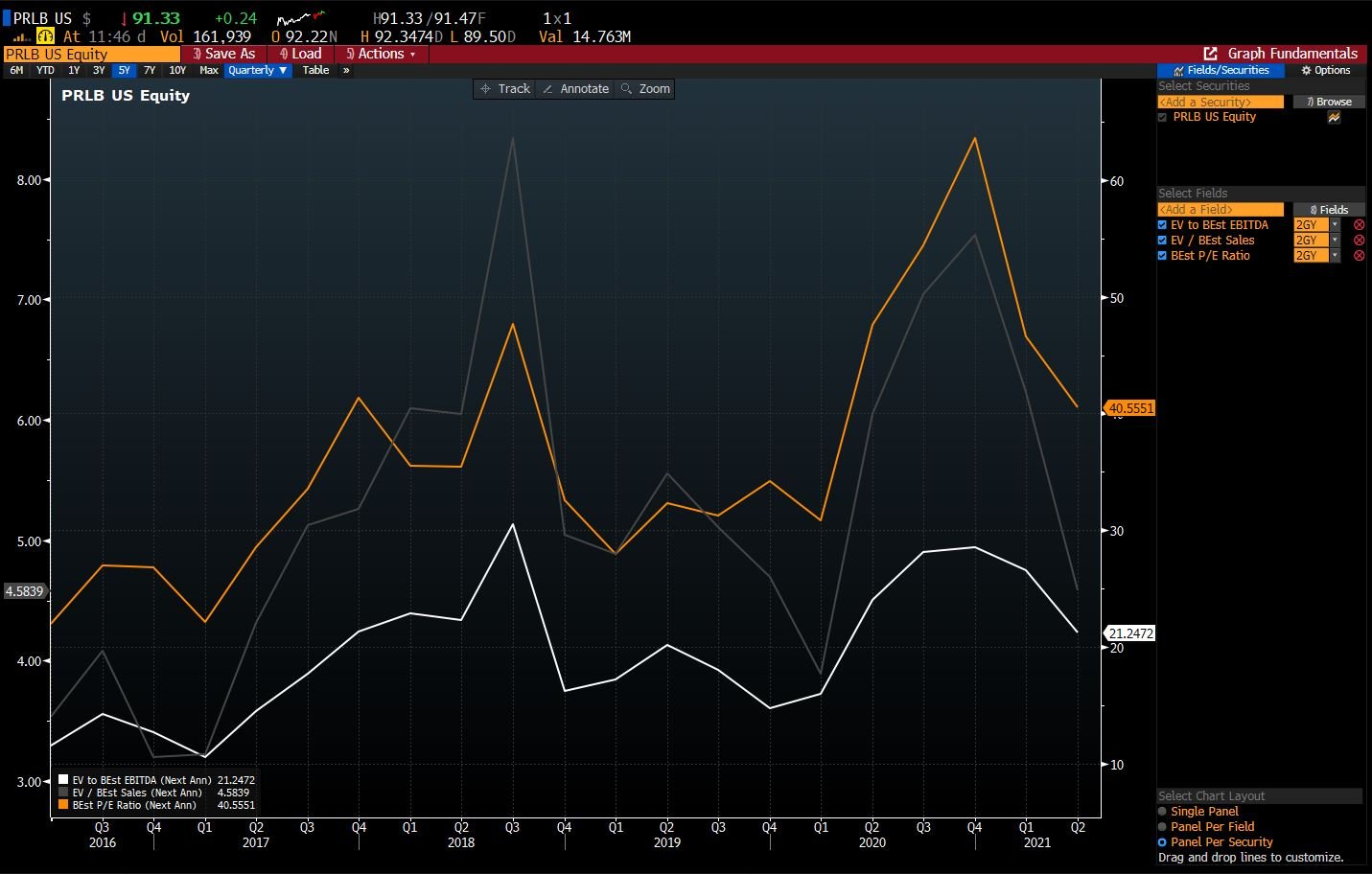Image resolution: width=1372 pixels, height=874 pixels.
Task: Click the signal bars icon in header
Action: pos(21,37)
